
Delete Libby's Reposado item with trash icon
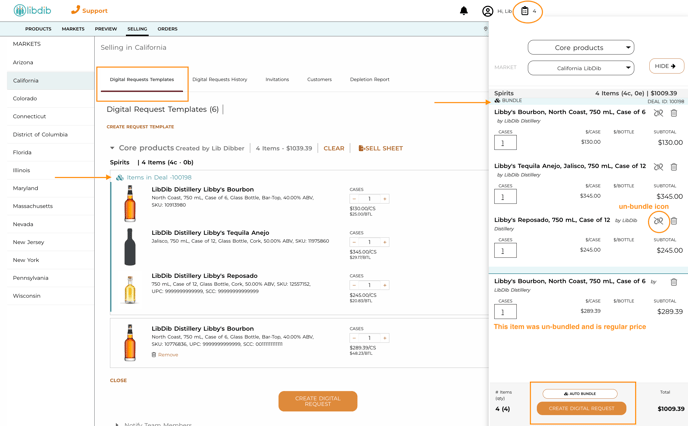click(x=674, y=221)
